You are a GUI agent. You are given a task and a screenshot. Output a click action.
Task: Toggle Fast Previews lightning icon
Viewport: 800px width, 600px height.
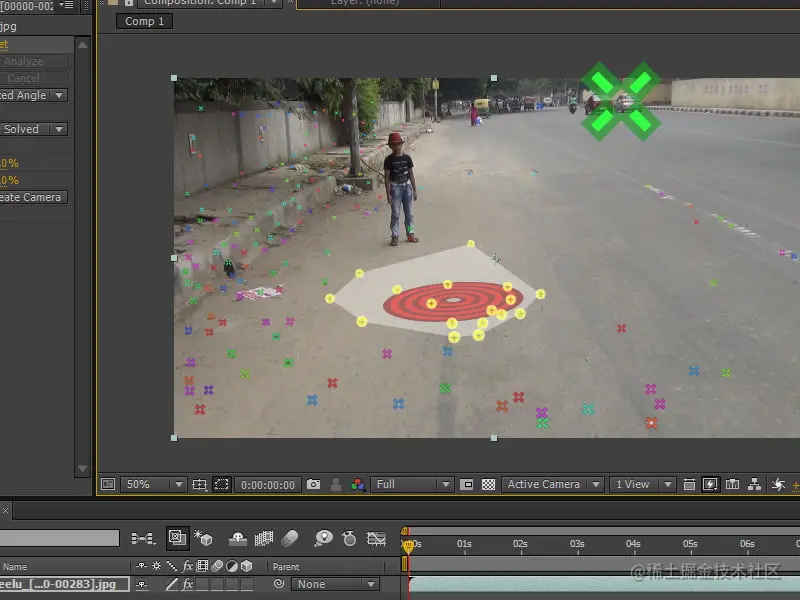[710, 484]
